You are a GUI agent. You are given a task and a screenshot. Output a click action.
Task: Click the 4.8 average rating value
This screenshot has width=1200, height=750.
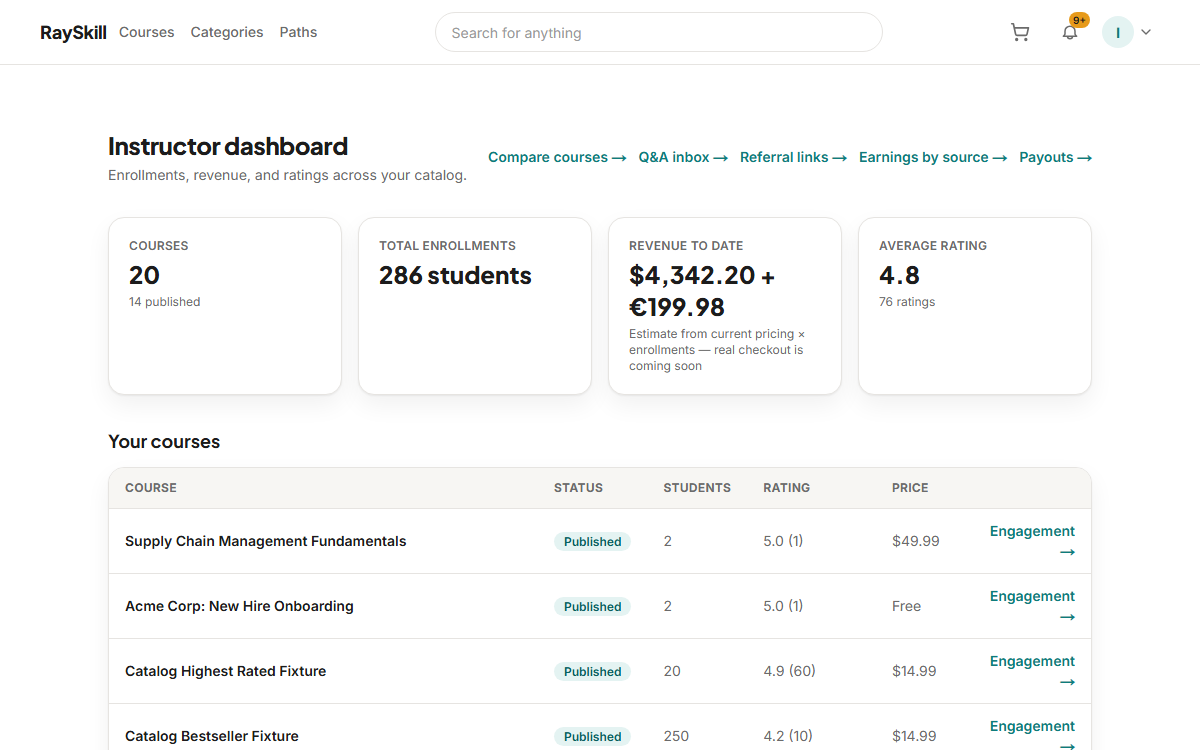[x=899, y=275]
